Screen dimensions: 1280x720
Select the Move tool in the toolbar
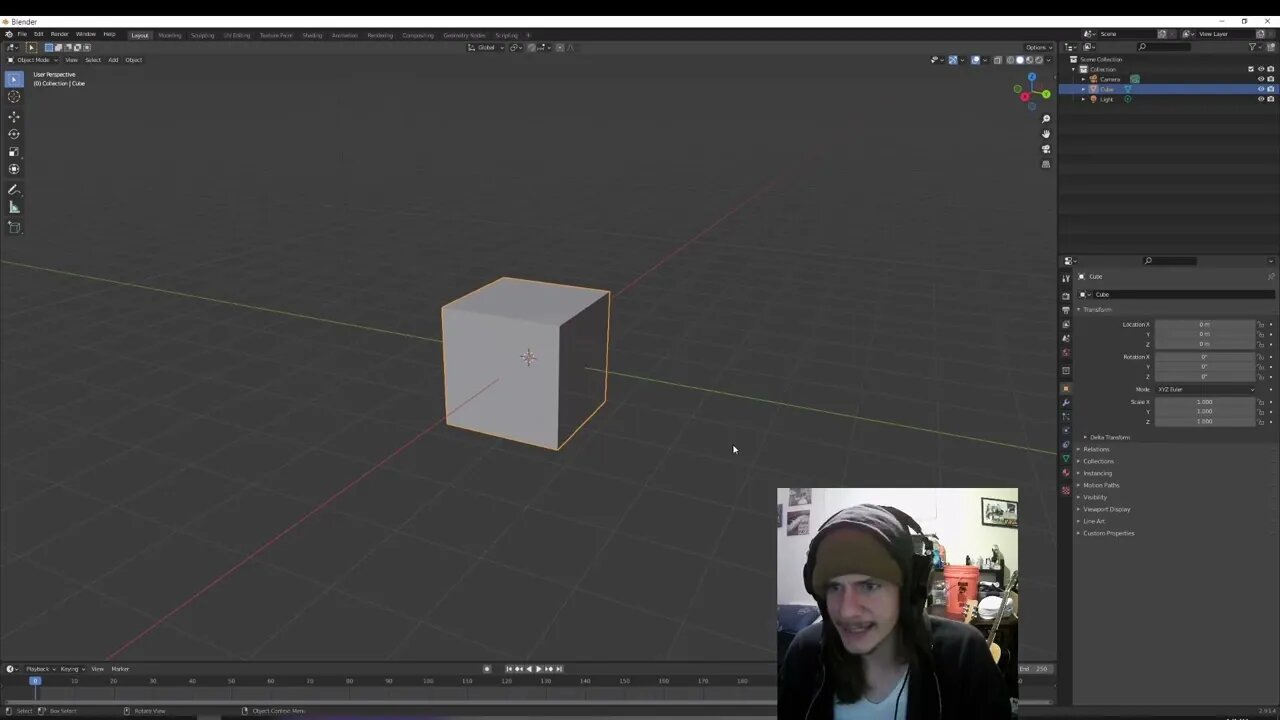click(14, 117)
